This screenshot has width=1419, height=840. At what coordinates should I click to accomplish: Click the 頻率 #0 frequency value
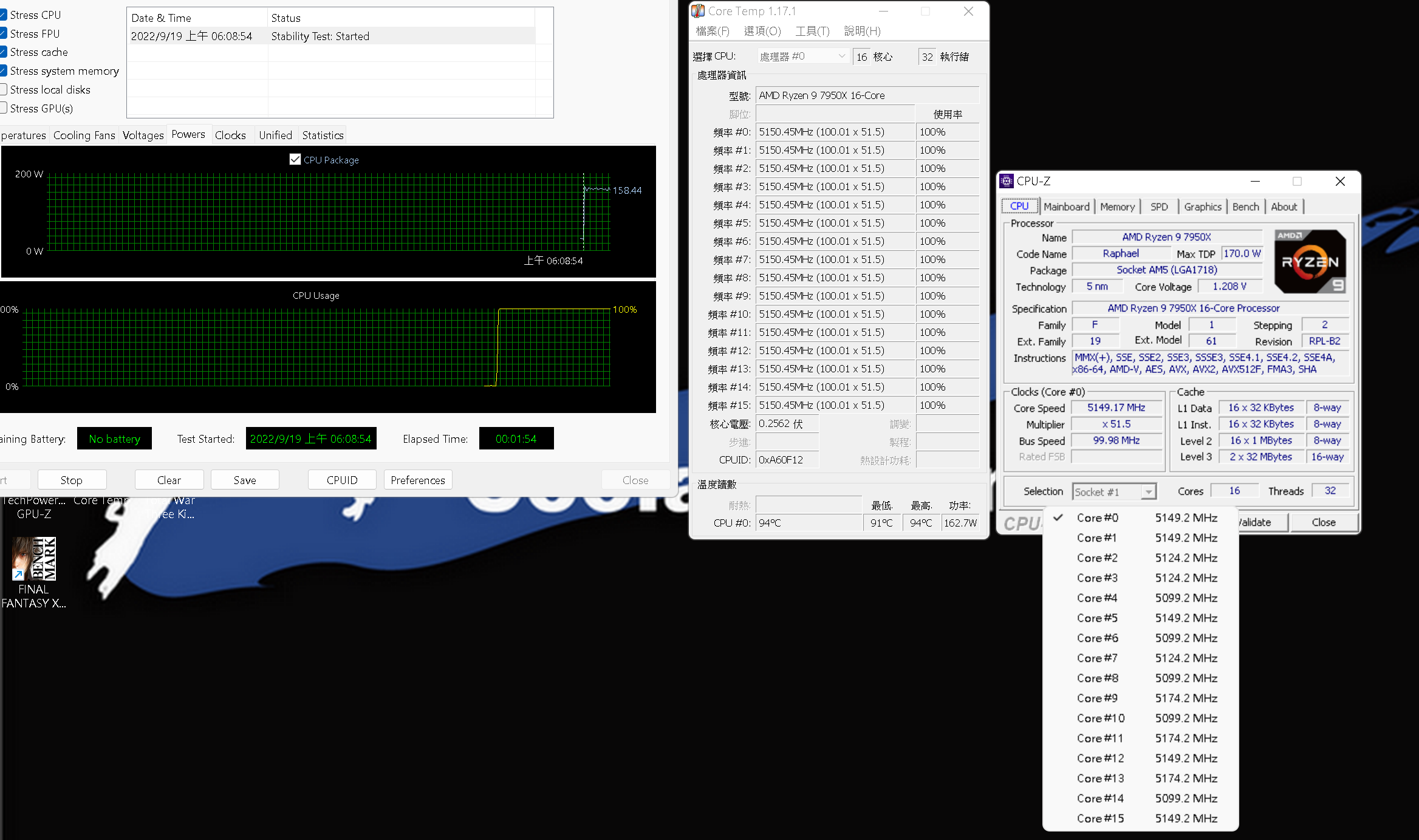835,132
